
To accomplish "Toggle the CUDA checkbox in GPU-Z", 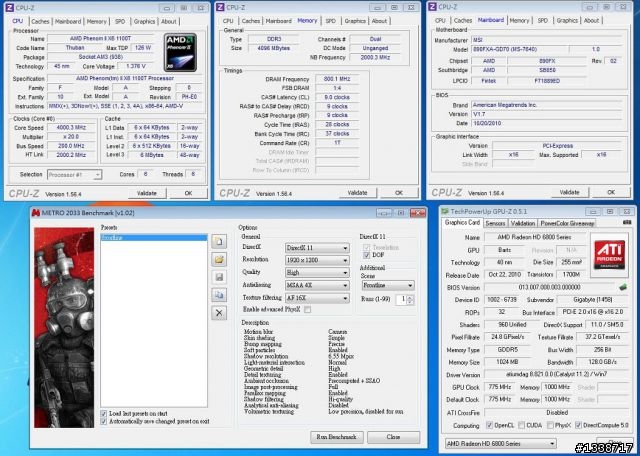I will click(x=521, y=425).
